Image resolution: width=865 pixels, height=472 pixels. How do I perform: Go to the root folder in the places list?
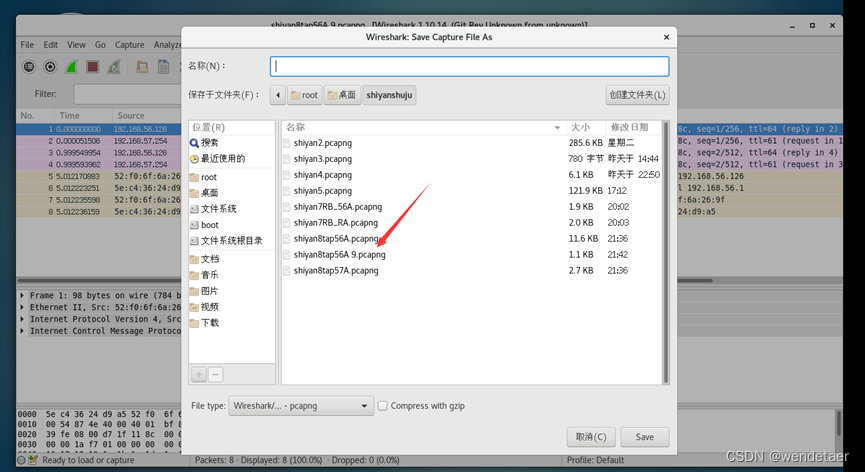coord(203,177)
